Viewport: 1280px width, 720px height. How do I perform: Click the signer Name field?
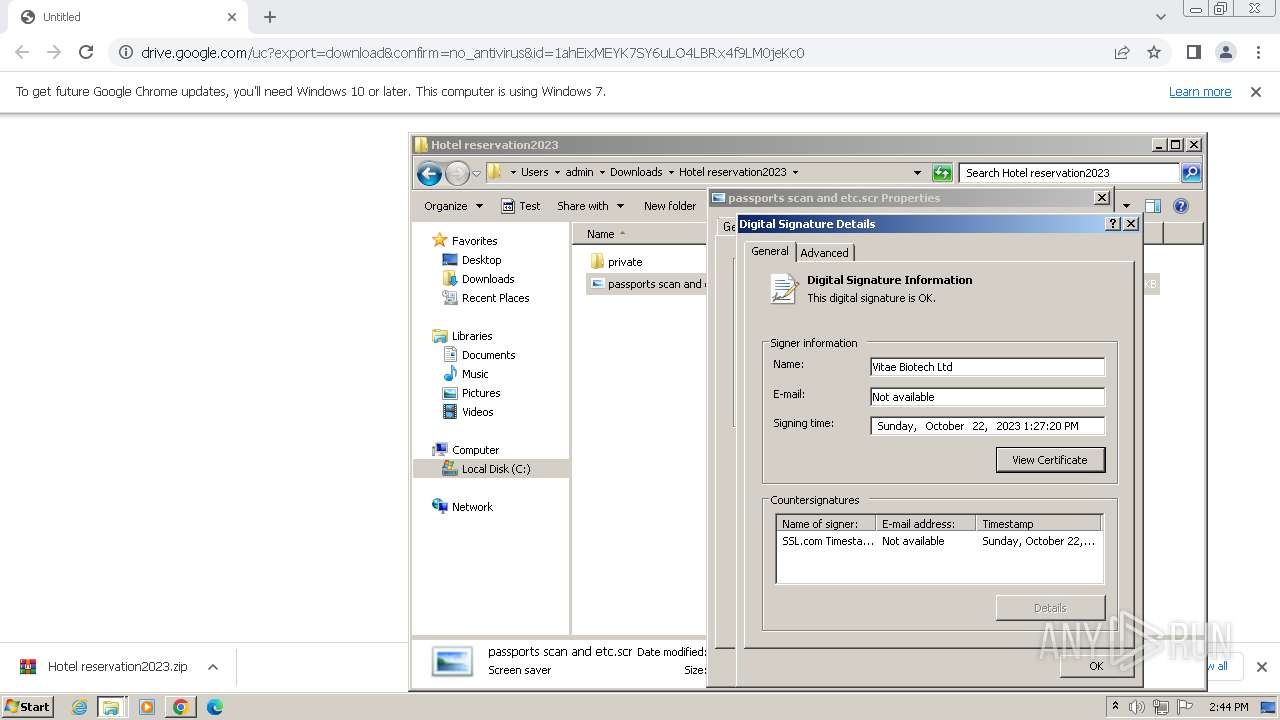988,367
